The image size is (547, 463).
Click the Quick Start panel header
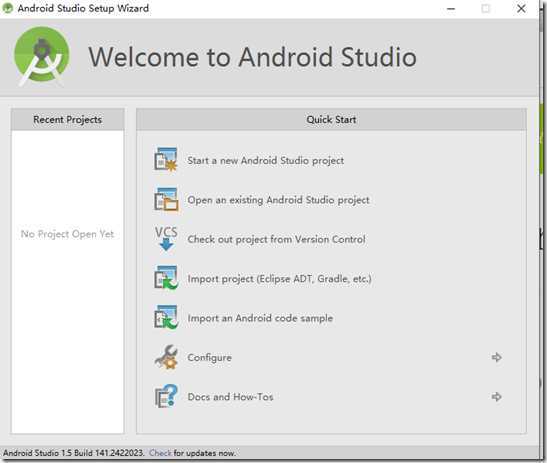(331, 119)
